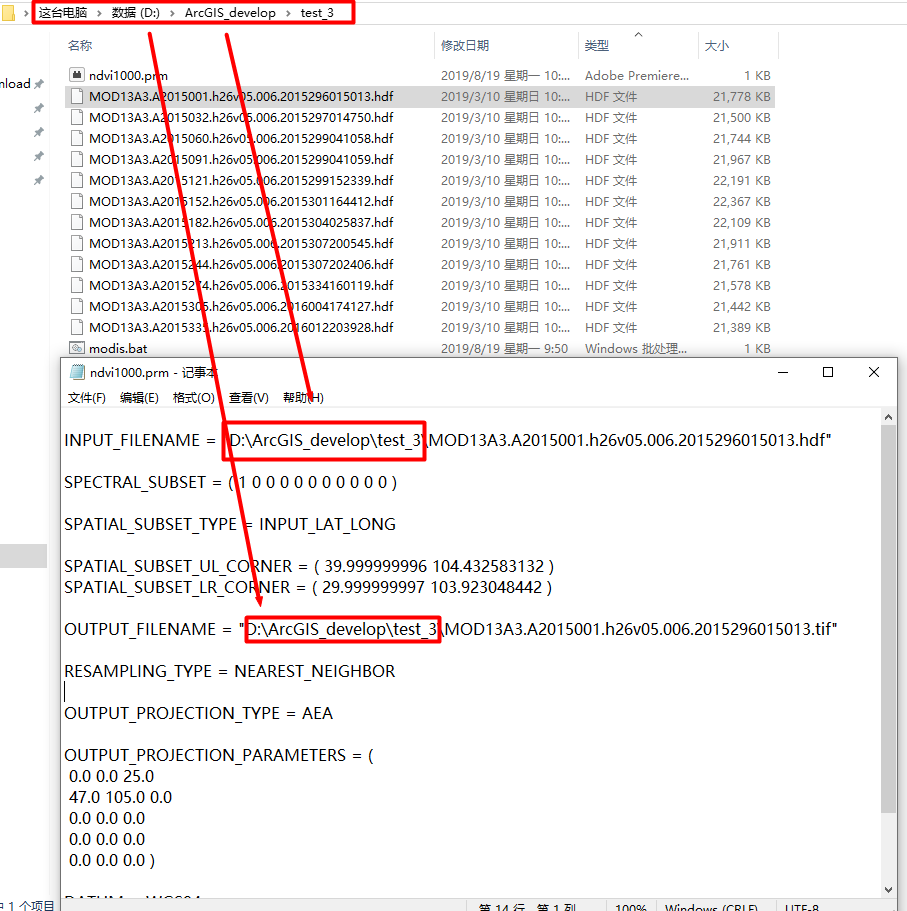Click the ndvi1000.prm file icon in Explorer
907x911 pixels.
pos(77,75)
